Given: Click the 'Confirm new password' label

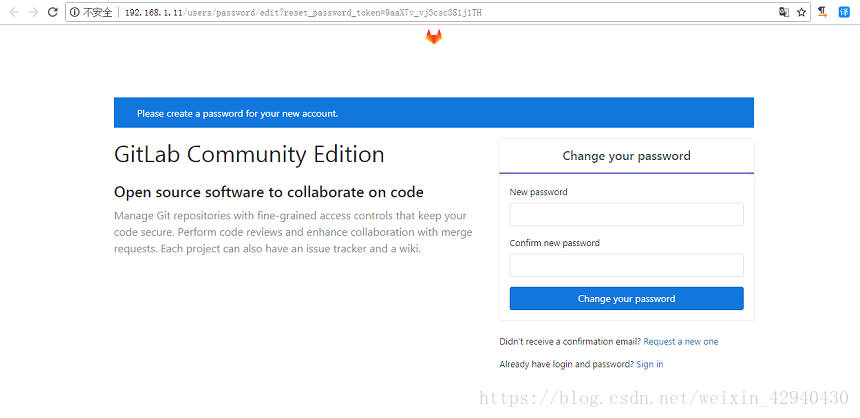Looking at the screenshot, I should 555,242.
